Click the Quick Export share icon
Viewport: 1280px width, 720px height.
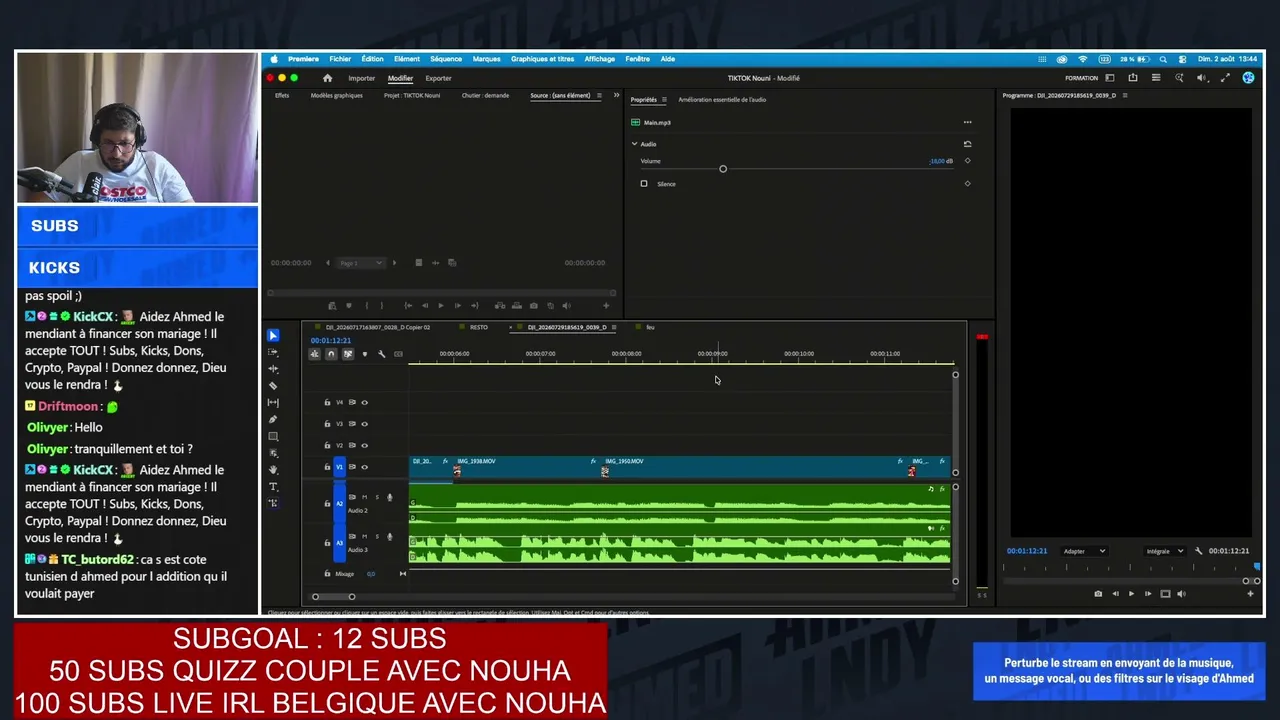(1133, 78)
